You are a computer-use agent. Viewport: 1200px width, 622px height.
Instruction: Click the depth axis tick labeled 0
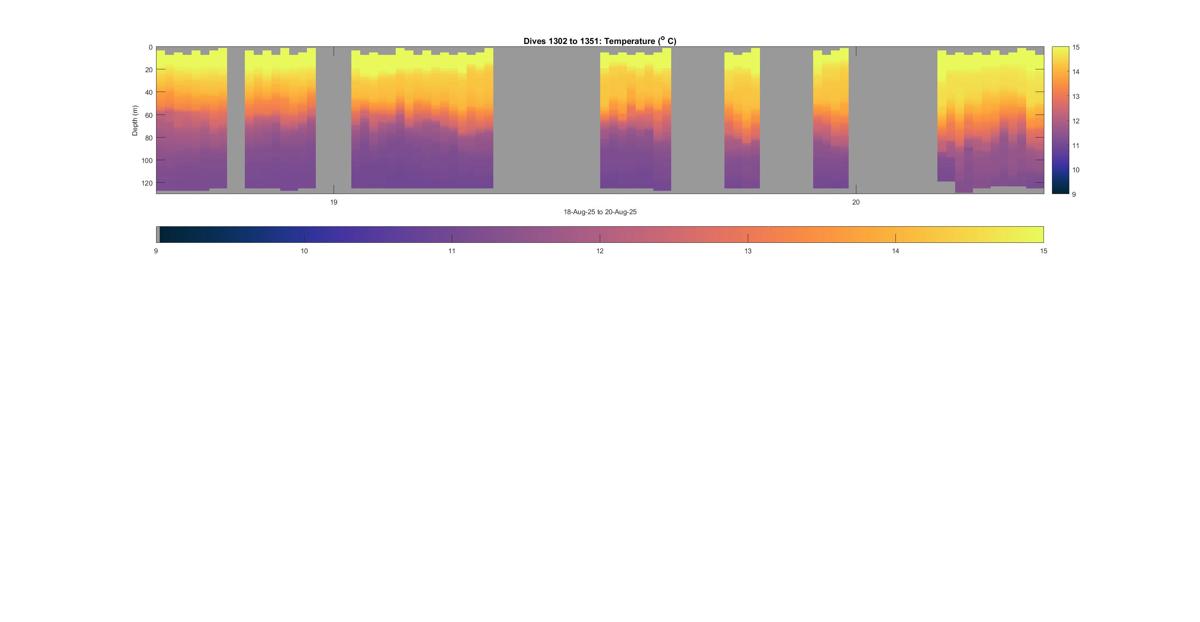(x=150, y=47)
